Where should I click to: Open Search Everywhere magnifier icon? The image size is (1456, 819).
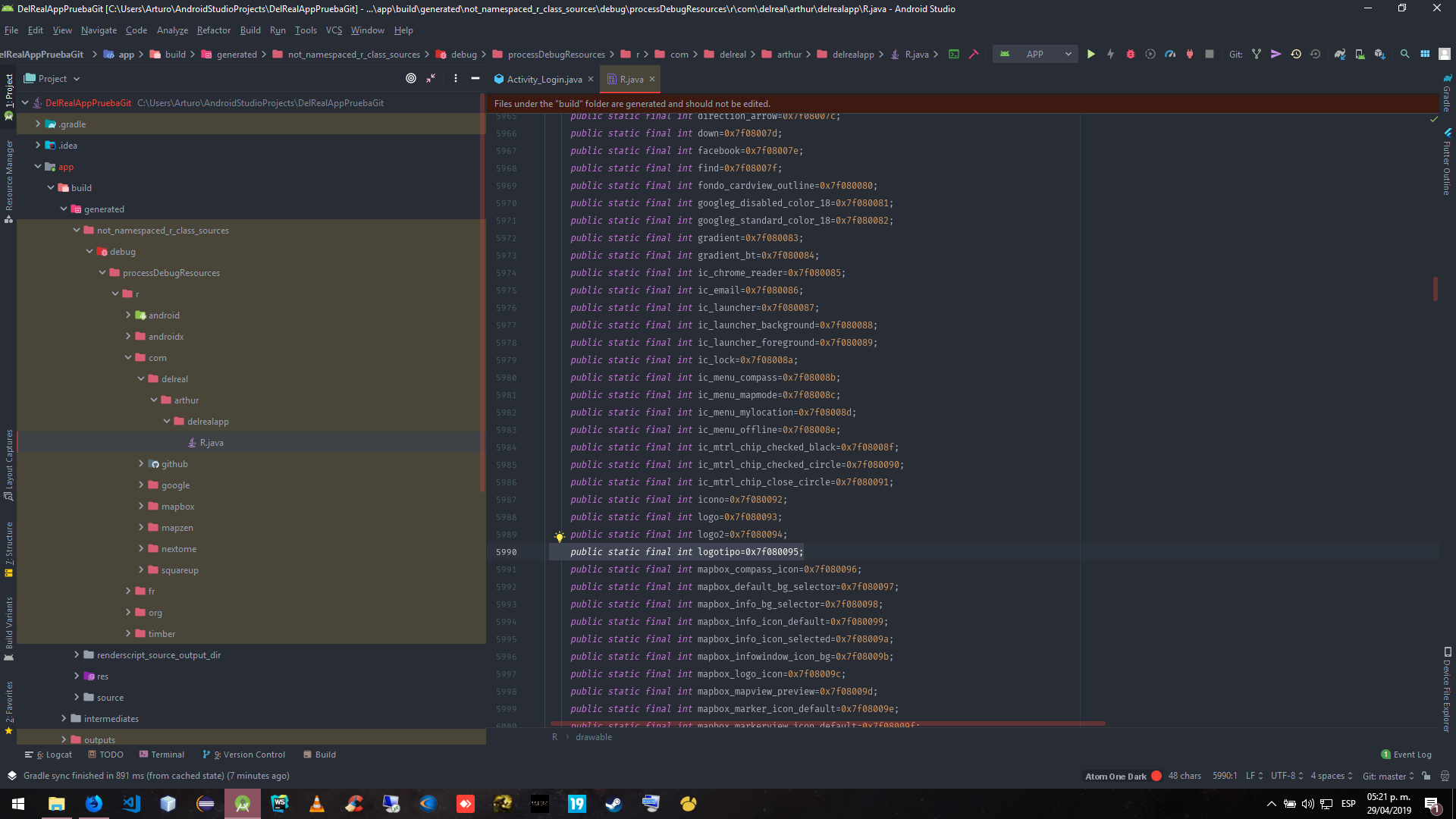pyautogui.click(x=1404, y=54)
